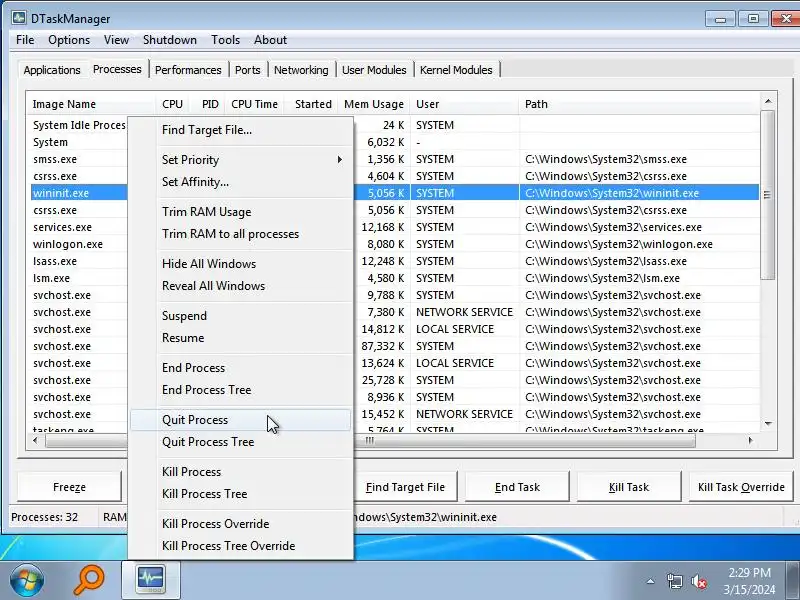The image size is (800, 600).
Task: Click horizontal scrollbar left arrow
Action: point(35,440)
